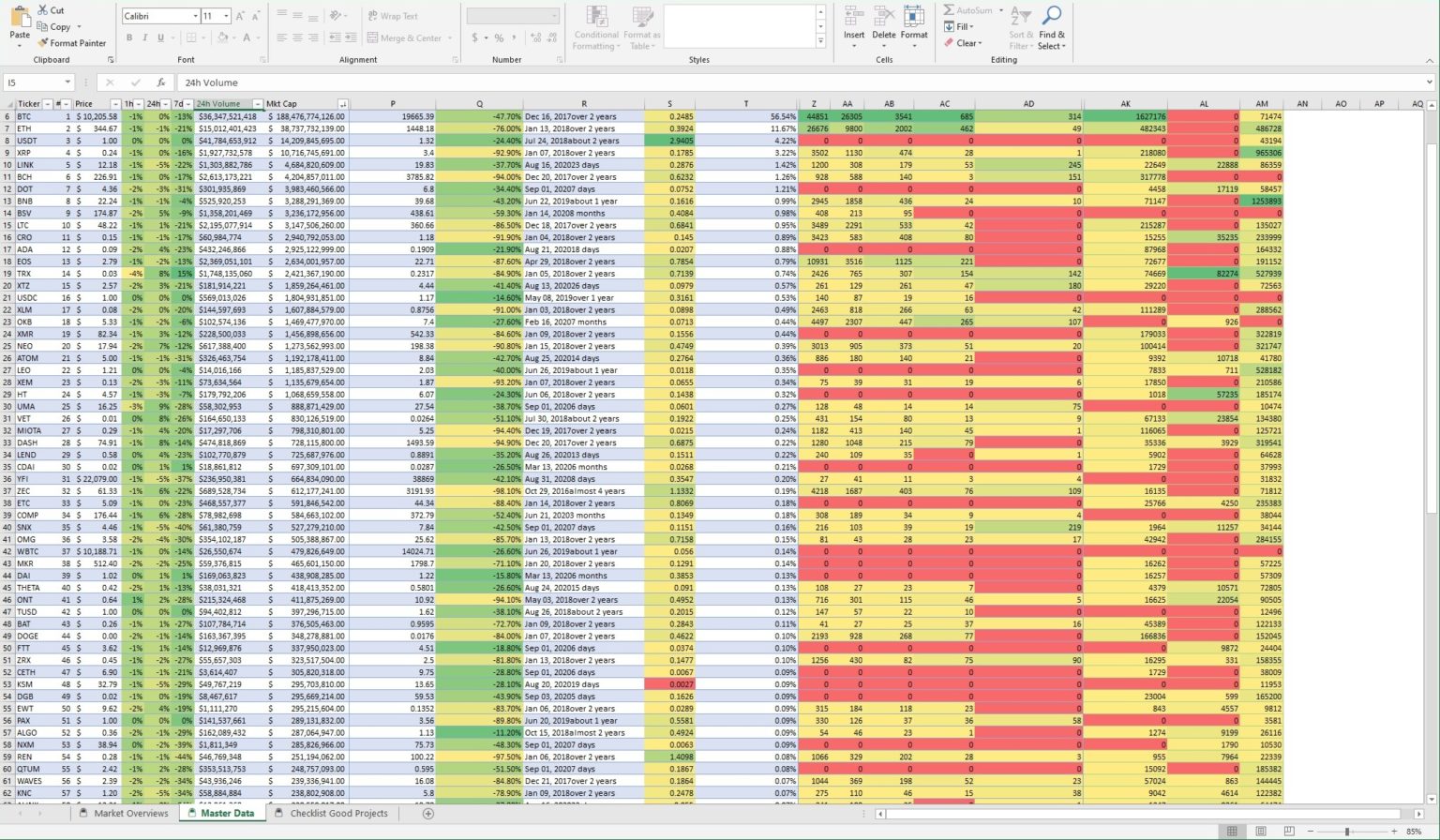Viewport: 1440px width, 840px height.
Task: Click the Increase Indent icon
Action: [352, 37]
